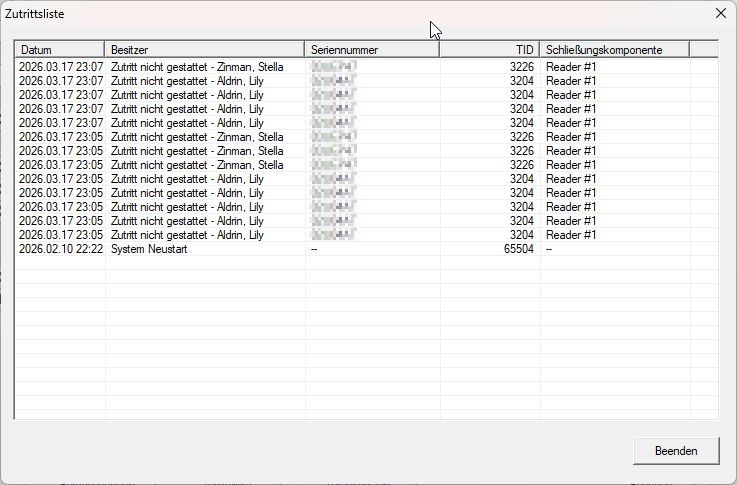Viewport: 737px width, 485px height.
Task: Click blurred serial number of 23:07 Zinman entry
Action: pos(334,67)
